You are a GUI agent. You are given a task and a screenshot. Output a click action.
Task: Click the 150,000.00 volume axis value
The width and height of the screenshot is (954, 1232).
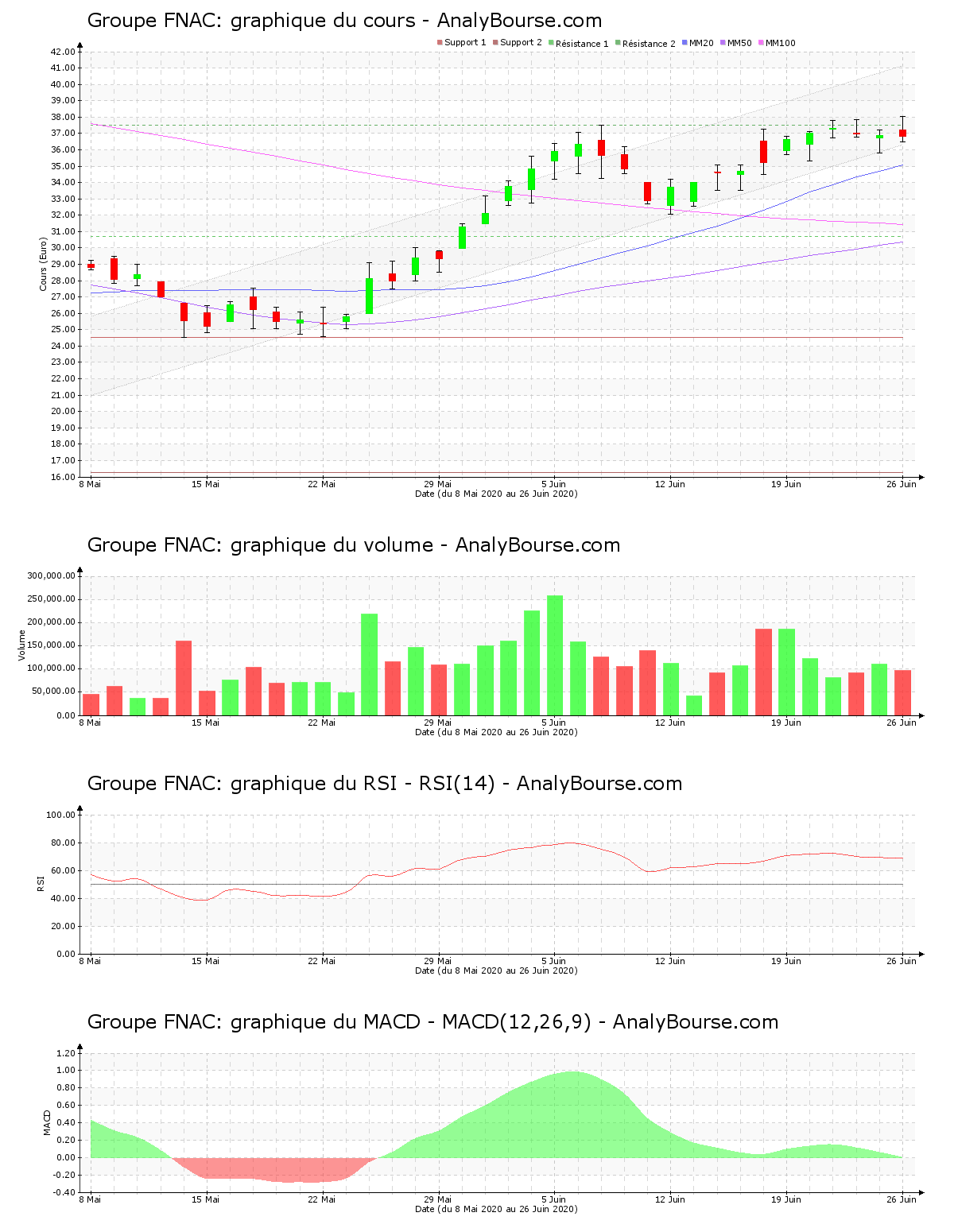tap(51, 645)
